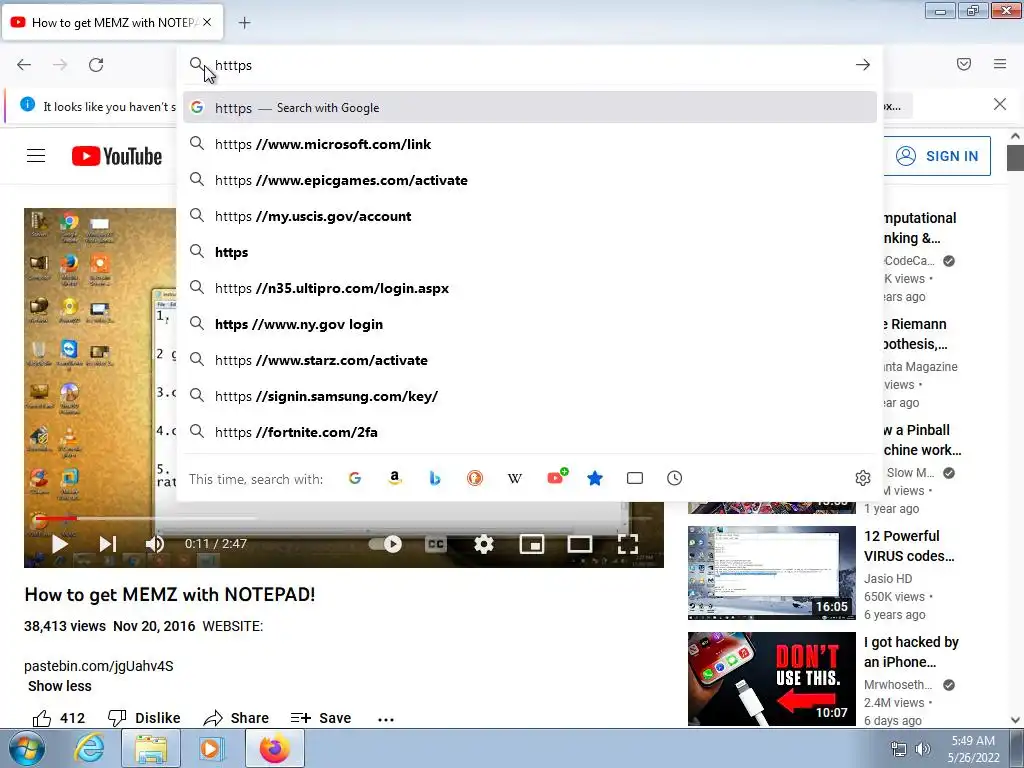Viewport: 1024px width, 768px height.
Task: Pick the fortnite.com/2fa suggestion
Action: coord(530,432)
